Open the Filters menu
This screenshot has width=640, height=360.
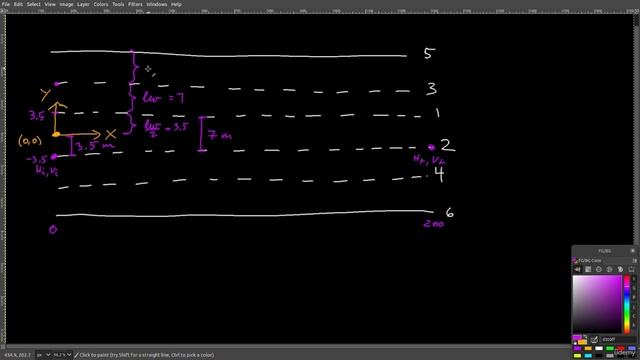point(135,4)
